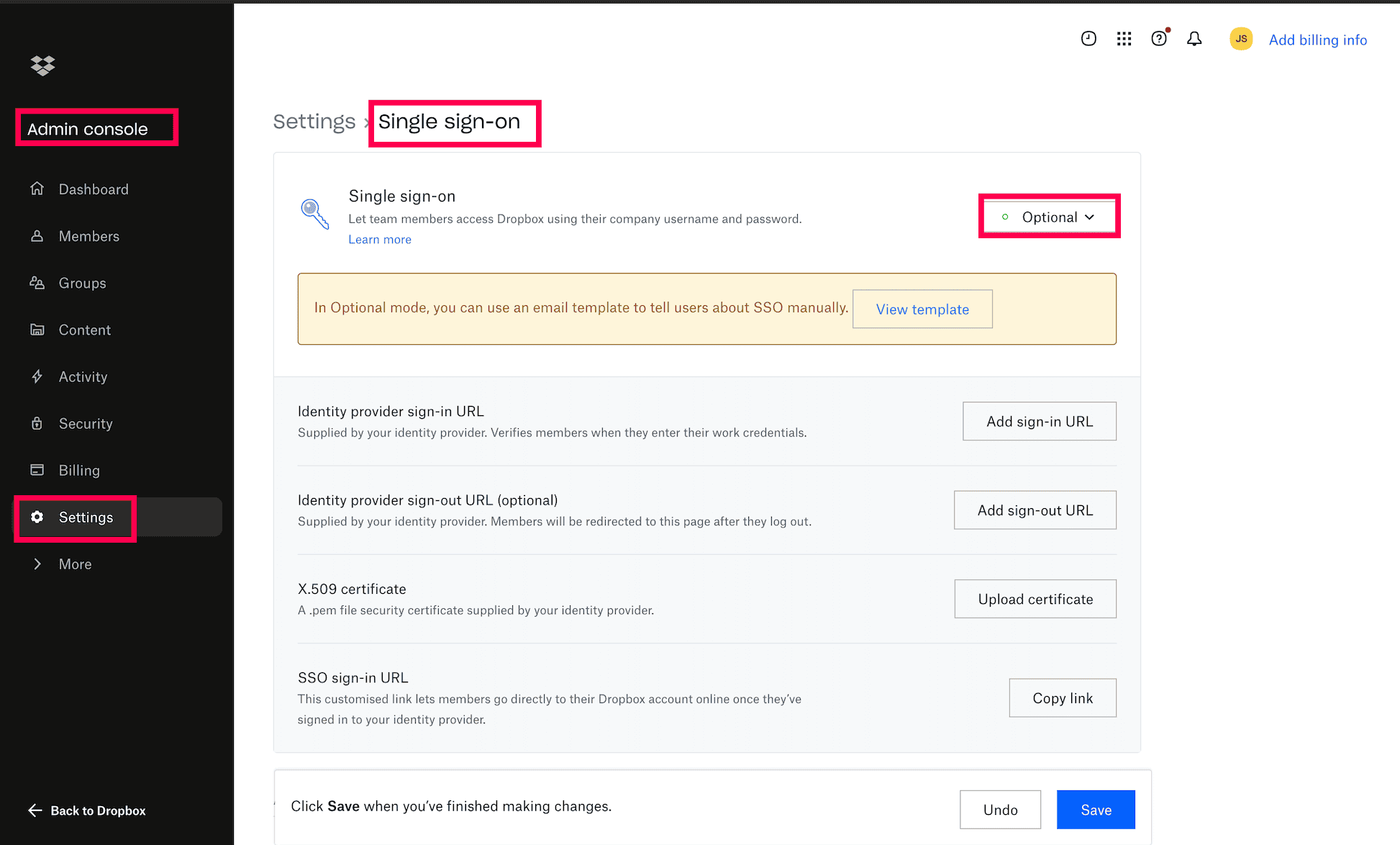Click the recents clock icon in top bar
The width and height of the screenshot is (1400, 845).
tap(1088, 39)
